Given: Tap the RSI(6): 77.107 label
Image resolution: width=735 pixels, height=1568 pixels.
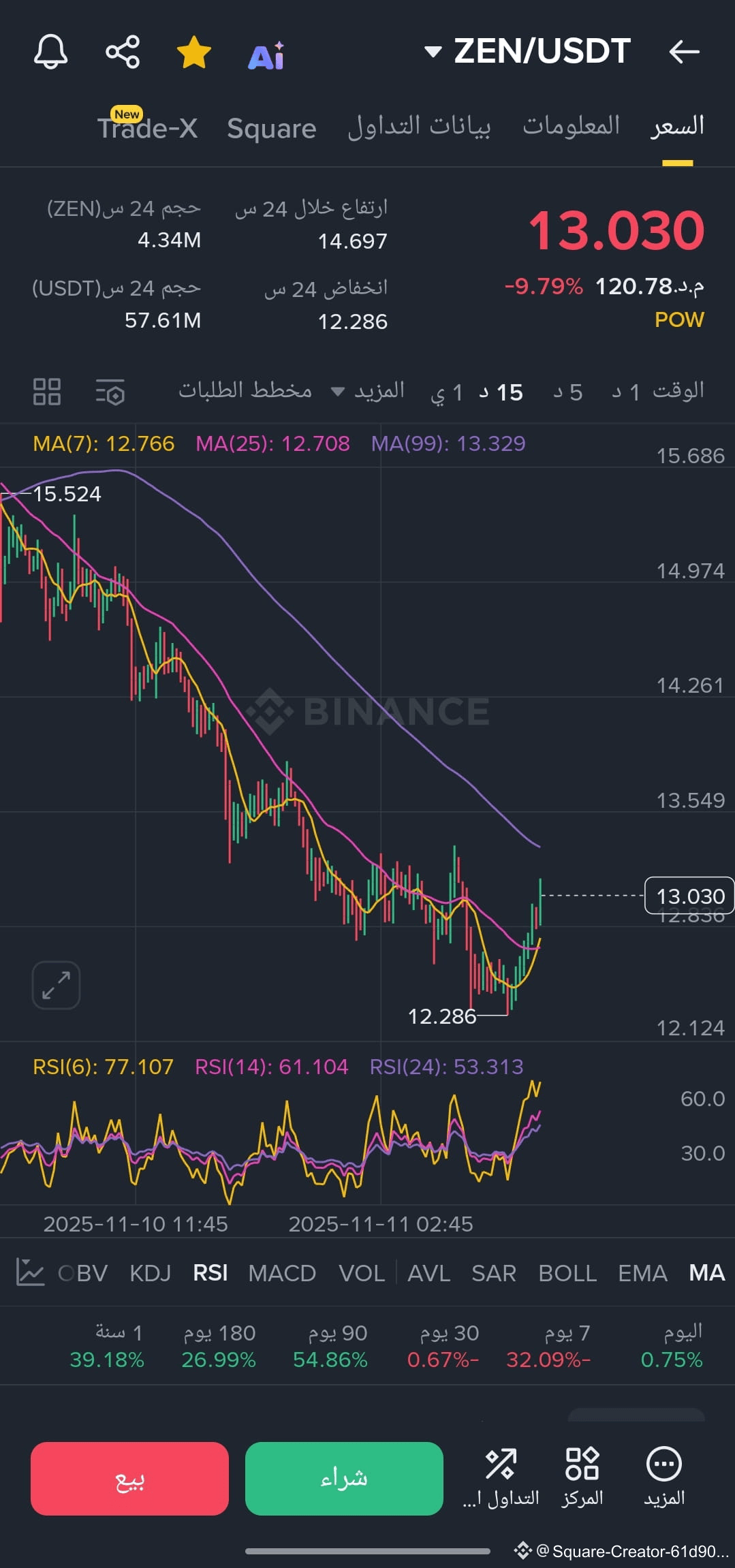Looking at the screenshot, I should click(104, 1066).
